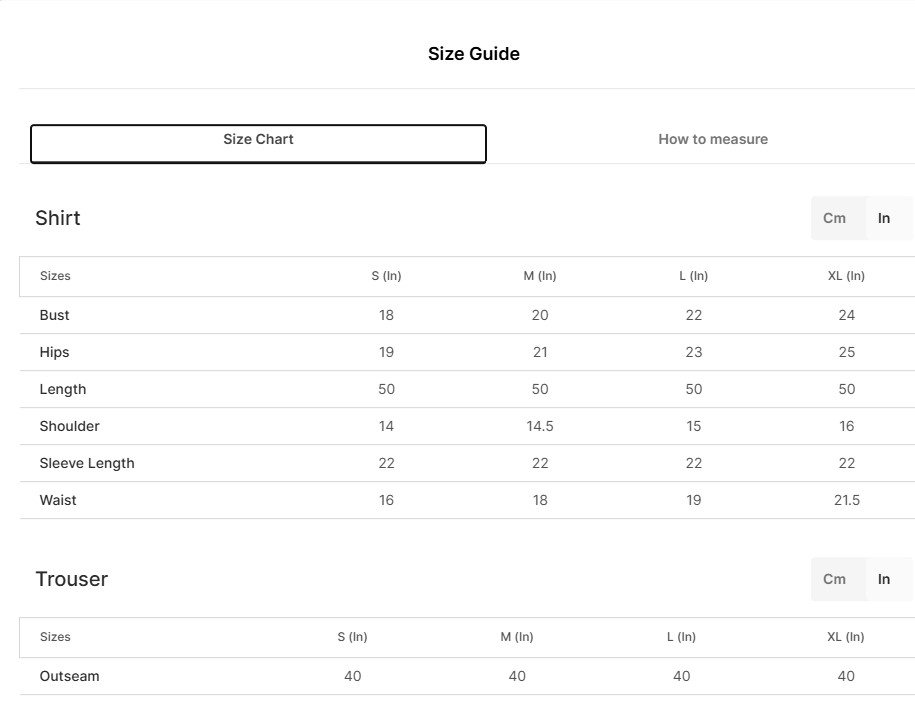The image size is (915, 722).
Task: Select In units for Trouser table
Action: (884, 579)
